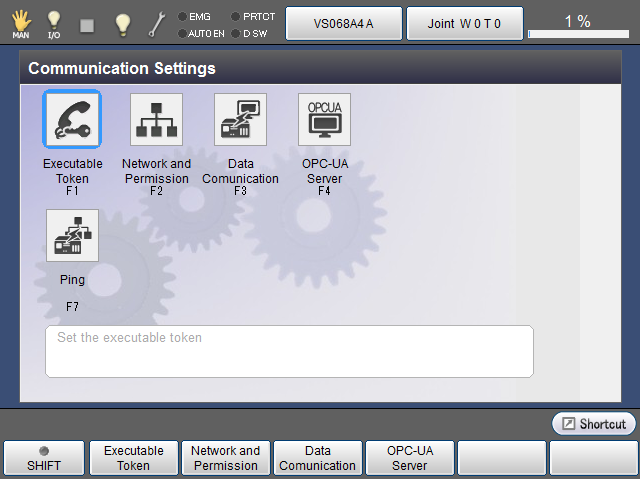640x479 pixels.
Task: Launch the Ping tool icon
Action: pyautogui.click(x=72, y=236)
